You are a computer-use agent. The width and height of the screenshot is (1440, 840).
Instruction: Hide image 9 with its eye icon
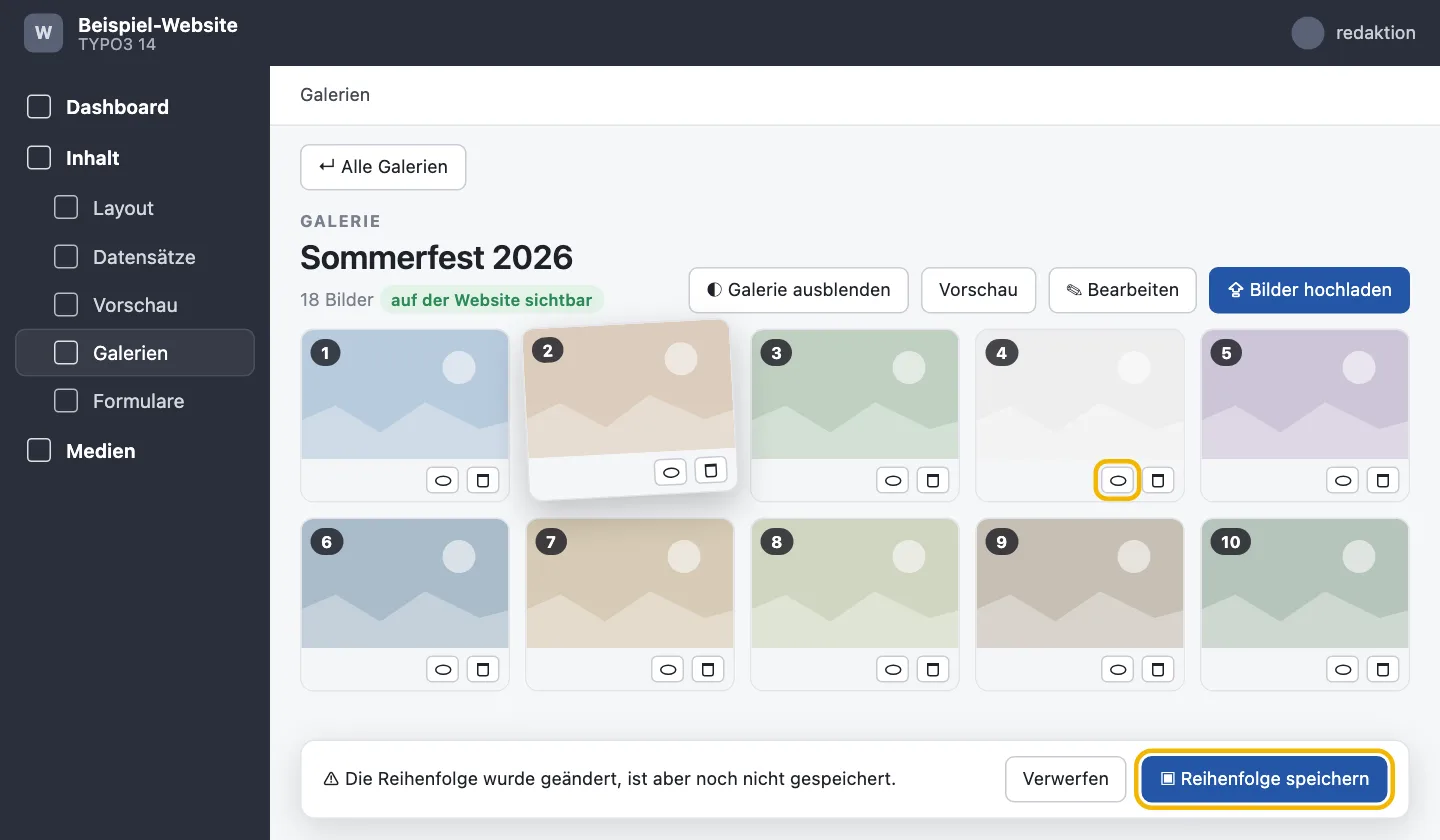pyautogui.click(x=1119, y=669)
